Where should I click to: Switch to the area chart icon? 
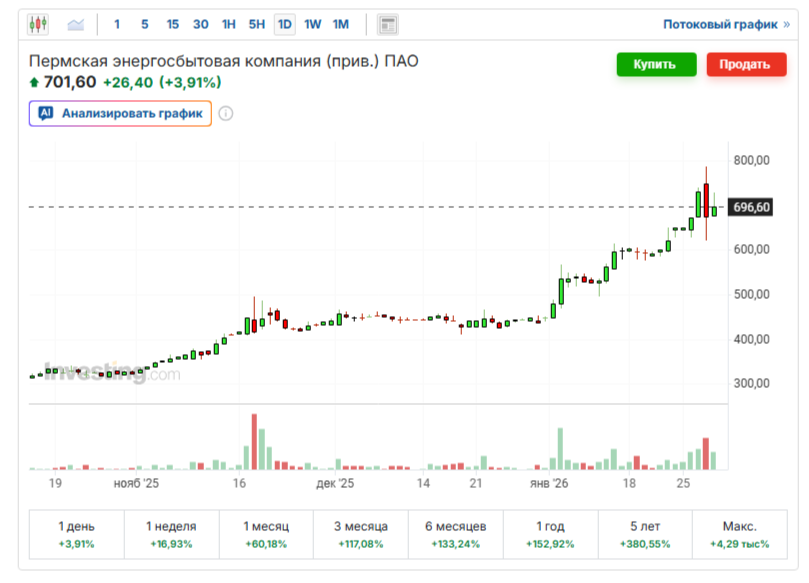click(76, 24)
